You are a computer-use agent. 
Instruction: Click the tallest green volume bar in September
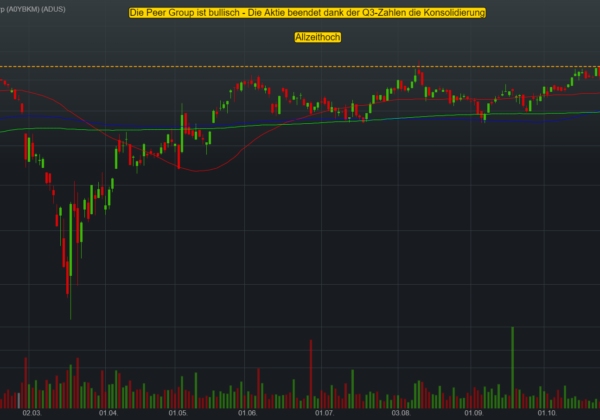(x=512, y=368)
